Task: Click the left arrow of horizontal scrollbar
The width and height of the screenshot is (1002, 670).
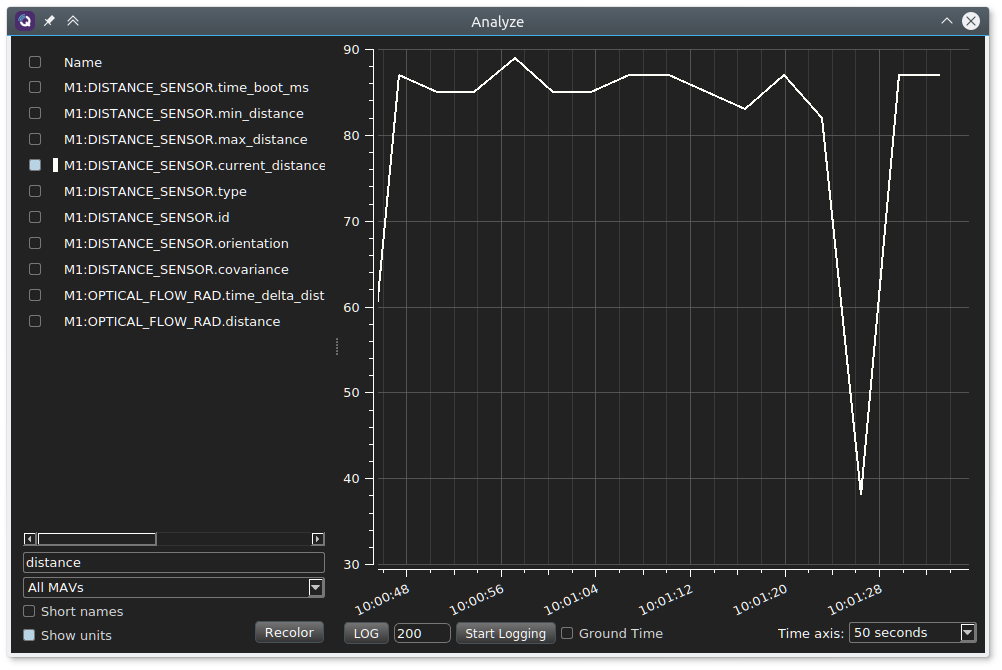Action: click(30, 539)
